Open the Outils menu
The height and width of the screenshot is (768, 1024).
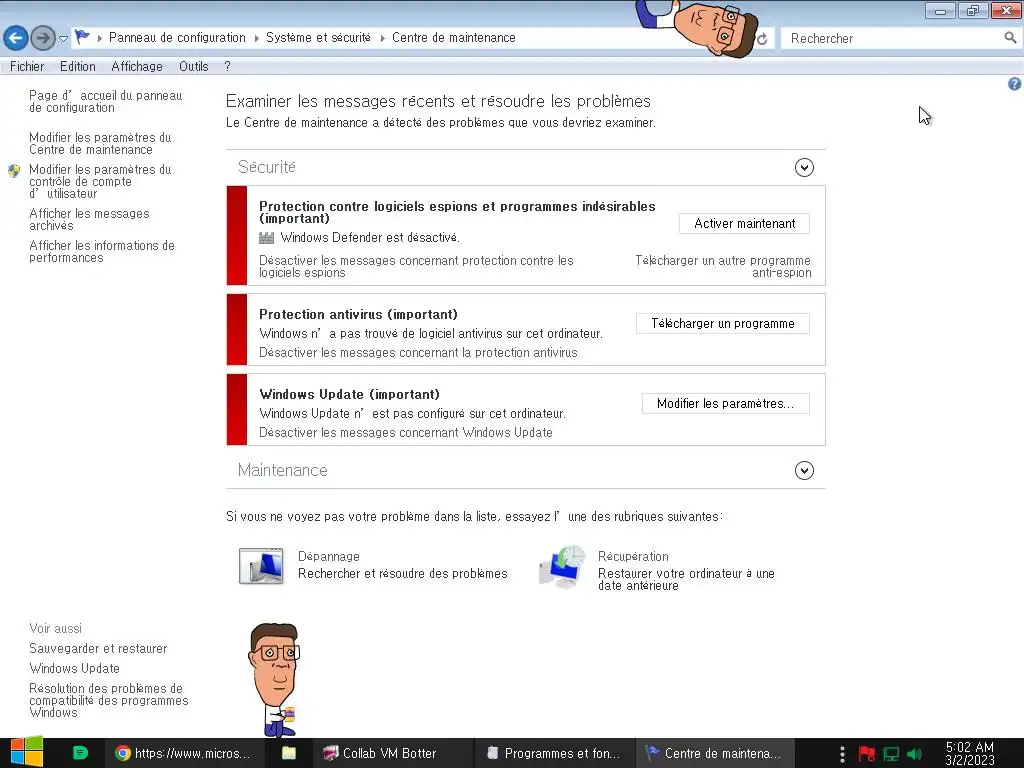(194, 67)
